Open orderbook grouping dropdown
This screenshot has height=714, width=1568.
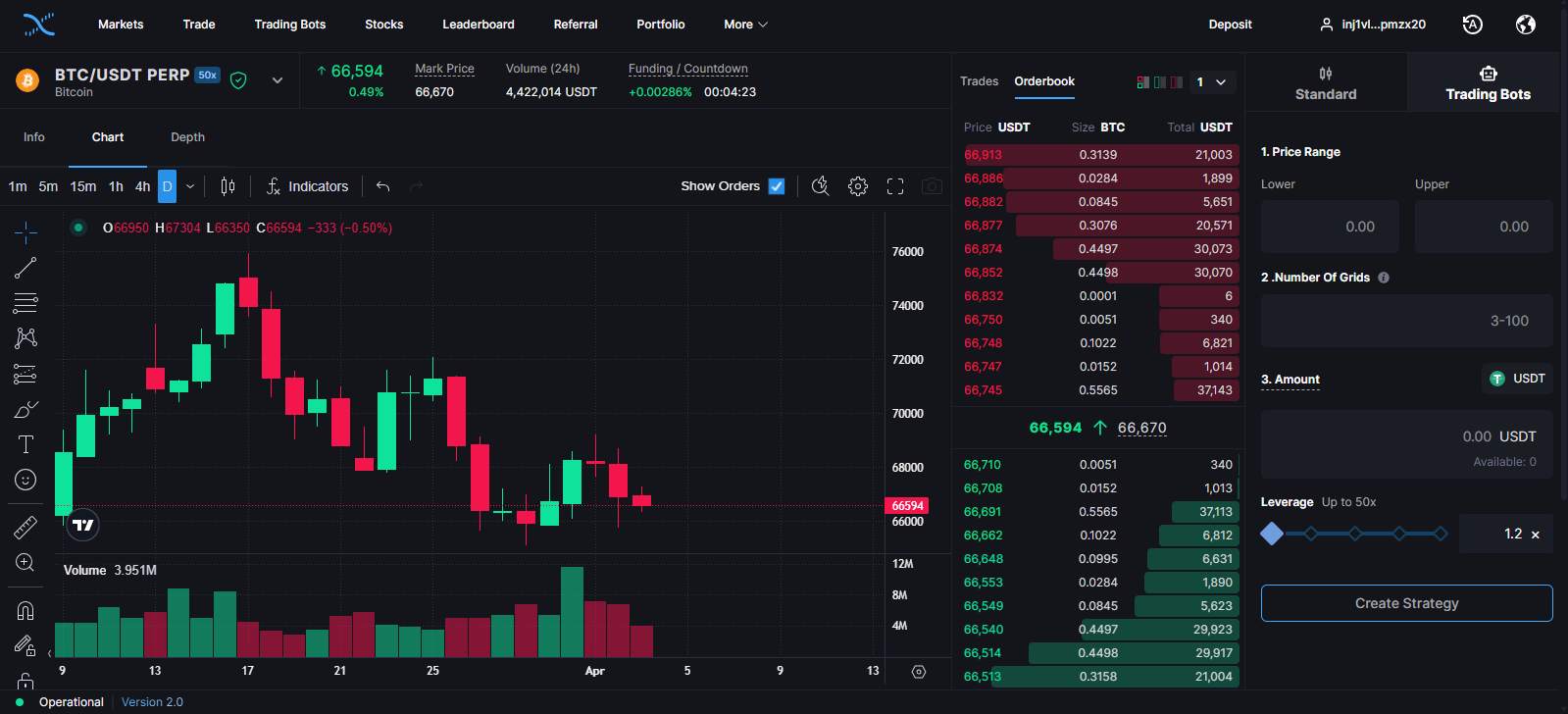click(x=1211, y=82)
